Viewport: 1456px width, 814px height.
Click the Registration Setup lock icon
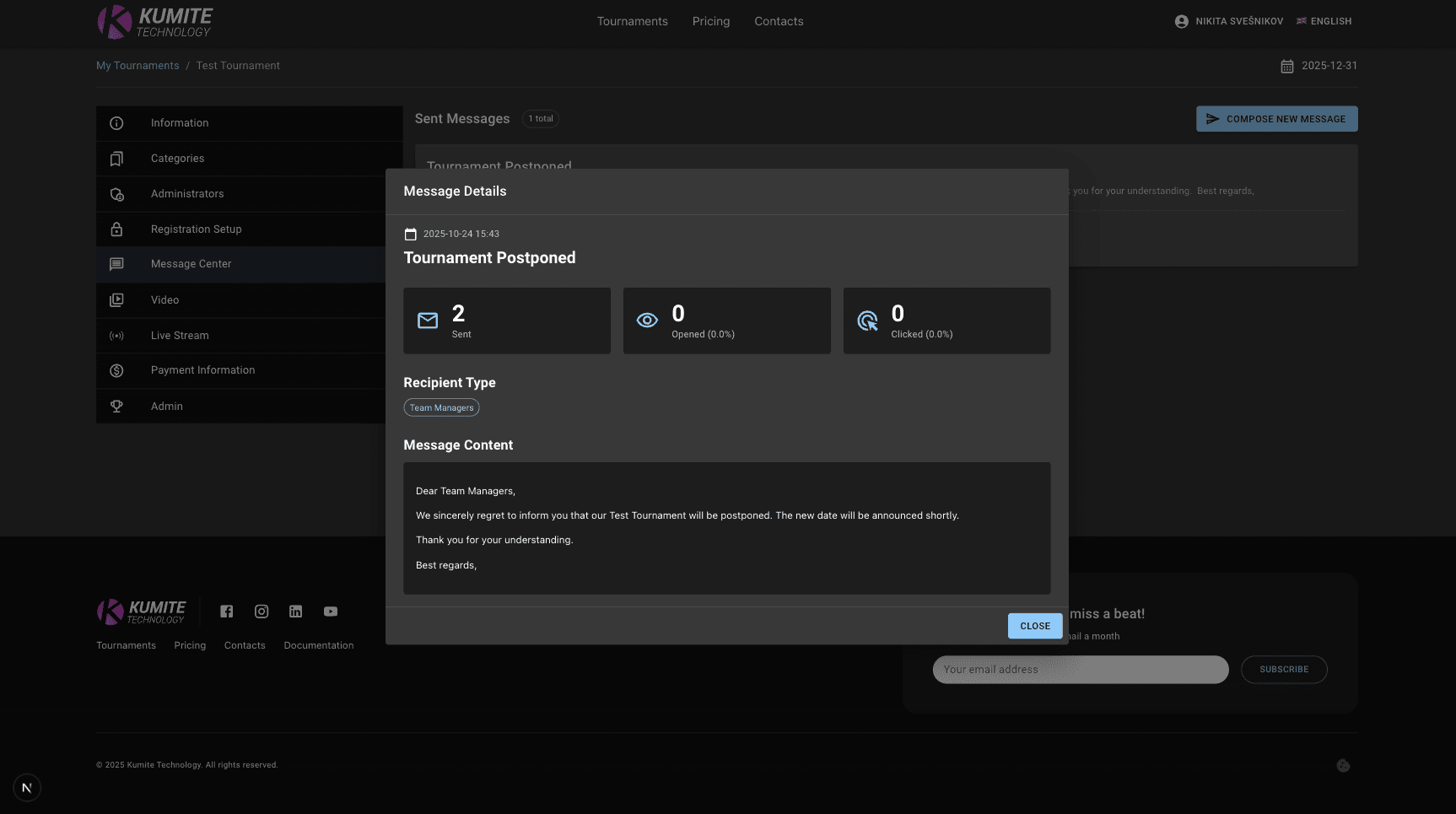coord(116,229)
